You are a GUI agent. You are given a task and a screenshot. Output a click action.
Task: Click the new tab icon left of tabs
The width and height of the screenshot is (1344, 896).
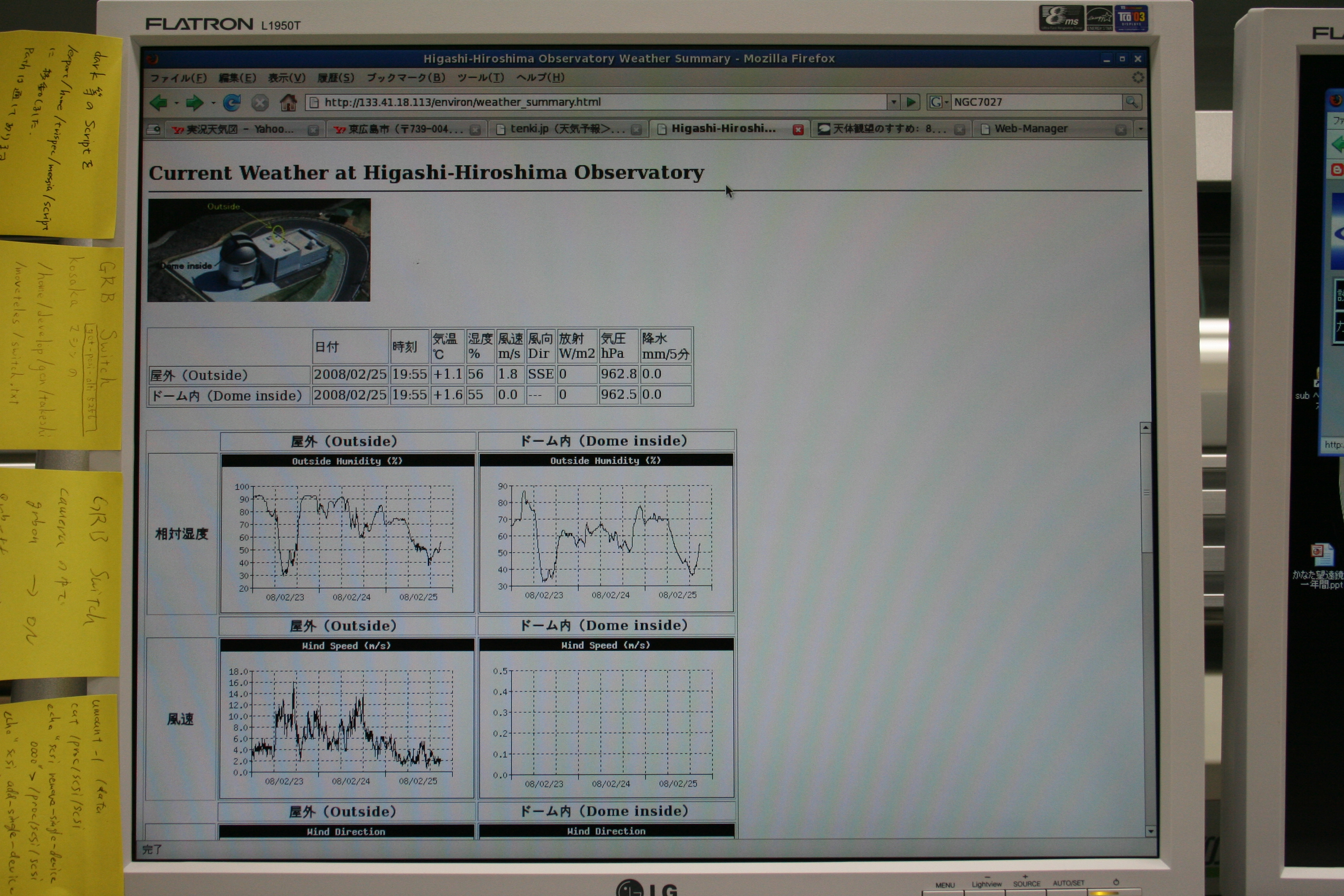click(x=153, y=130)
